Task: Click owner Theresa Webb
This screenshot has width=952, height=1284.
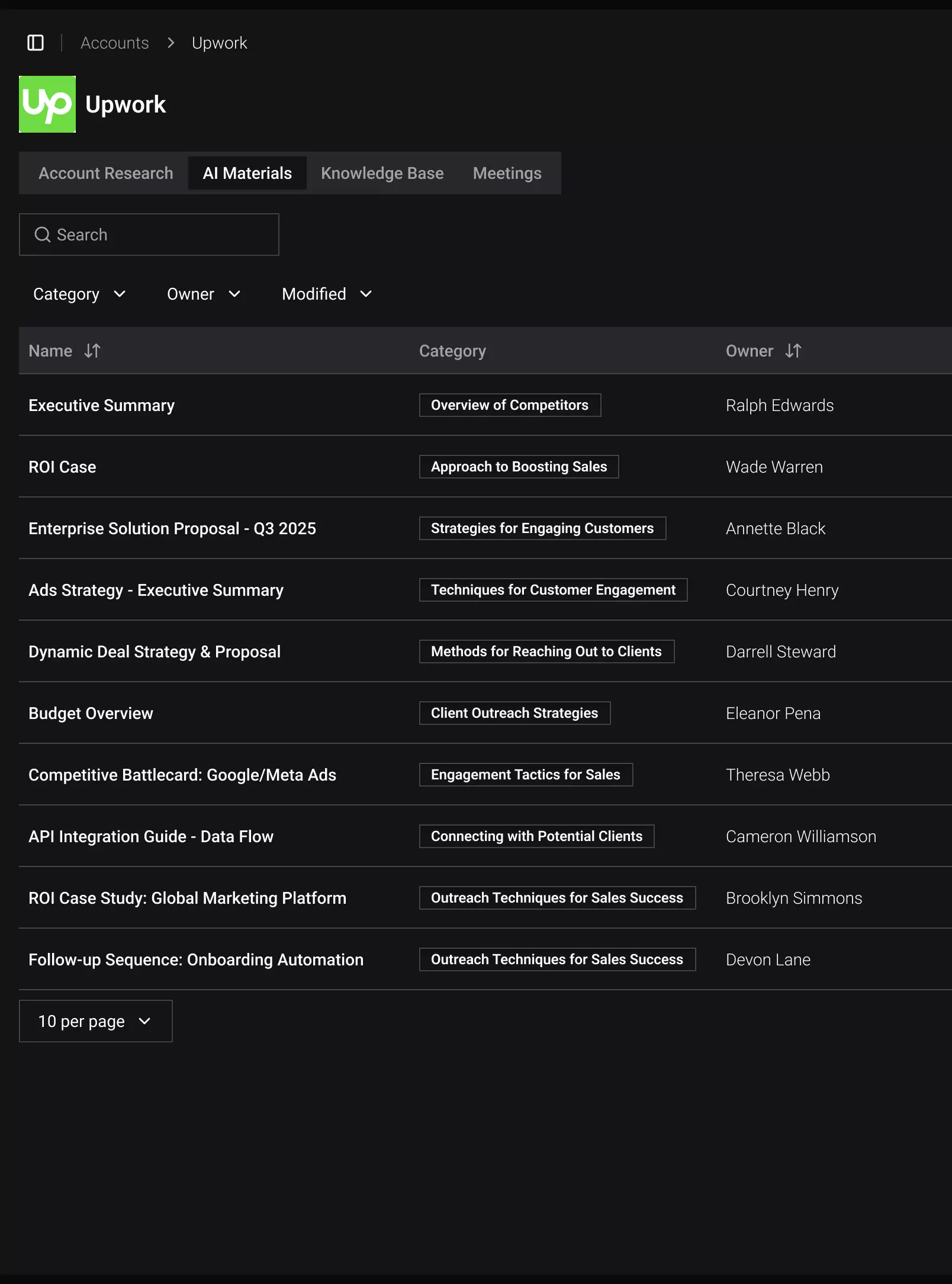Action: point(778,775)
